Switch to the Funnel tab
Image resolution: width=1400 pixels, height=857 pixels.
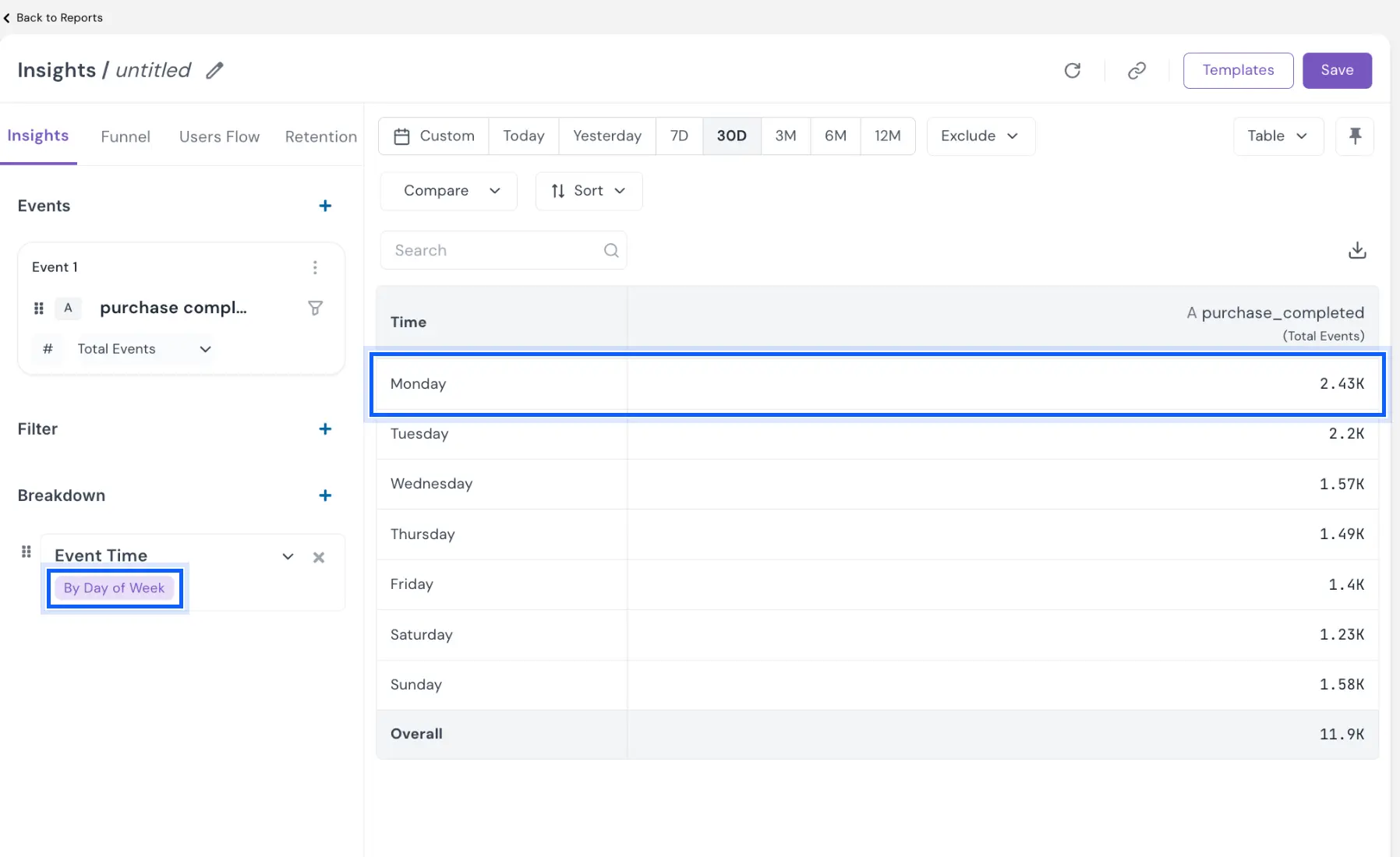[126, 136]
